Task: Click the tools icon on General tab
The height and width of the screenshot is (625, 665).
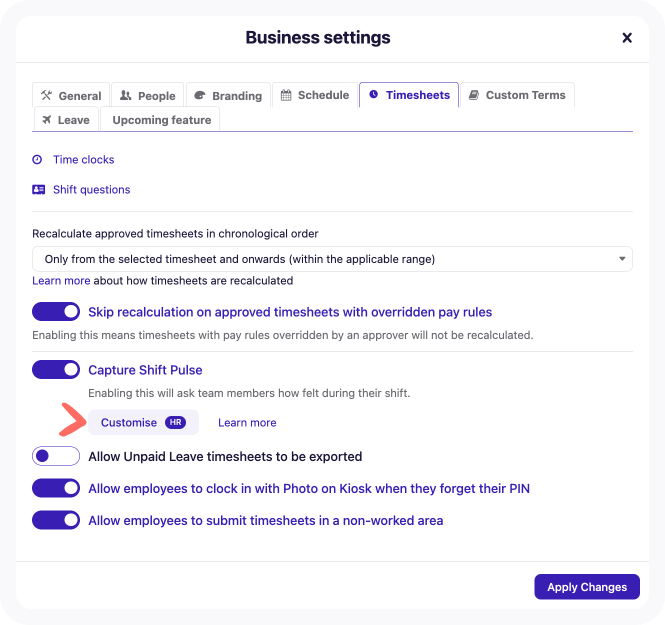Action: 46,95
